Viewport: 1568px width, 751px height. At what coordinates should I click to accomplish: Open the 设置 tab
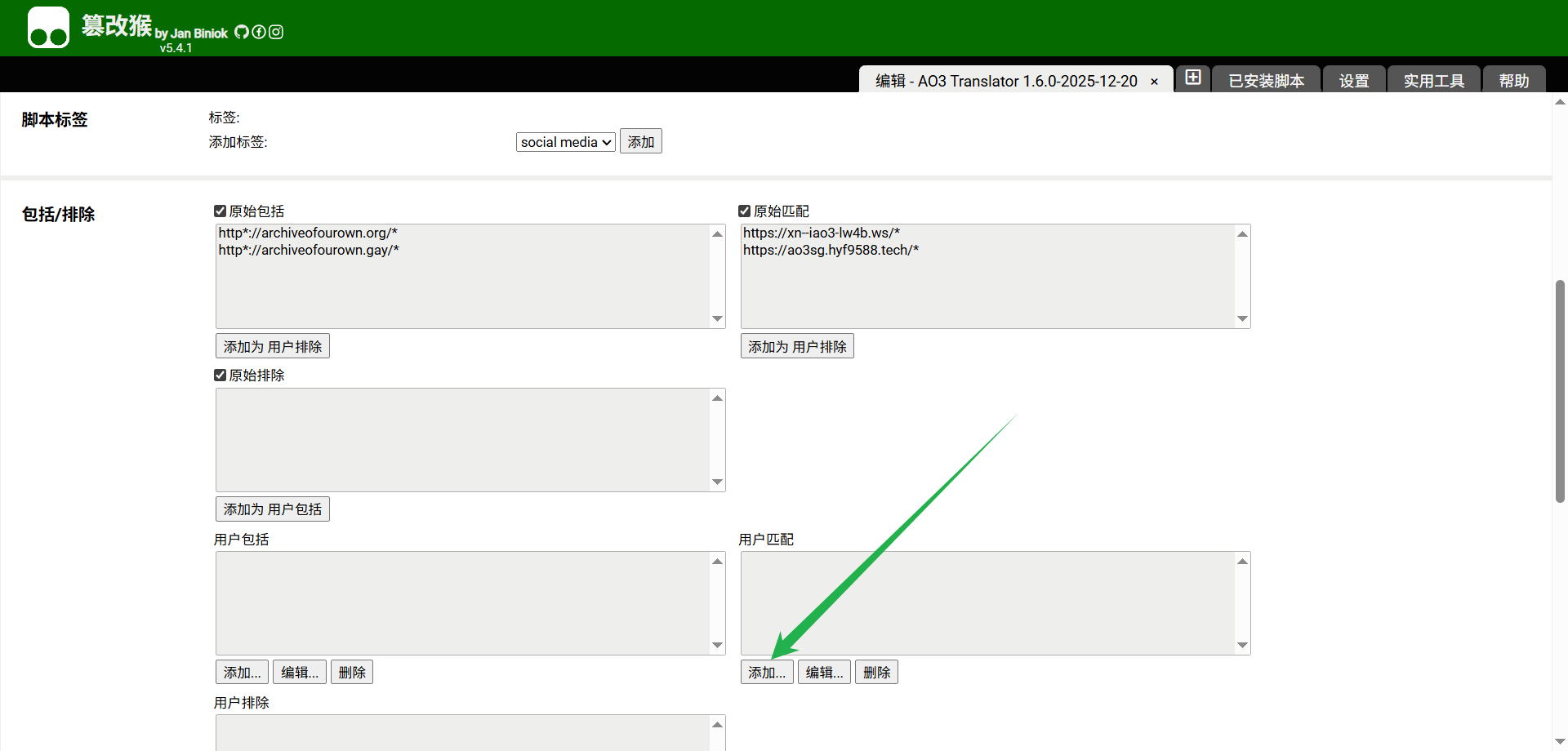click(x=1353, y=81)
